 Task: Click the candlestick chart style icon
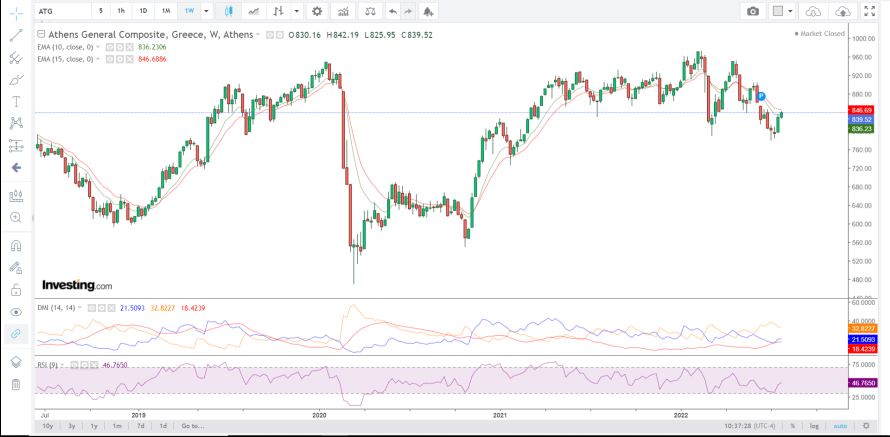(229, 11)
